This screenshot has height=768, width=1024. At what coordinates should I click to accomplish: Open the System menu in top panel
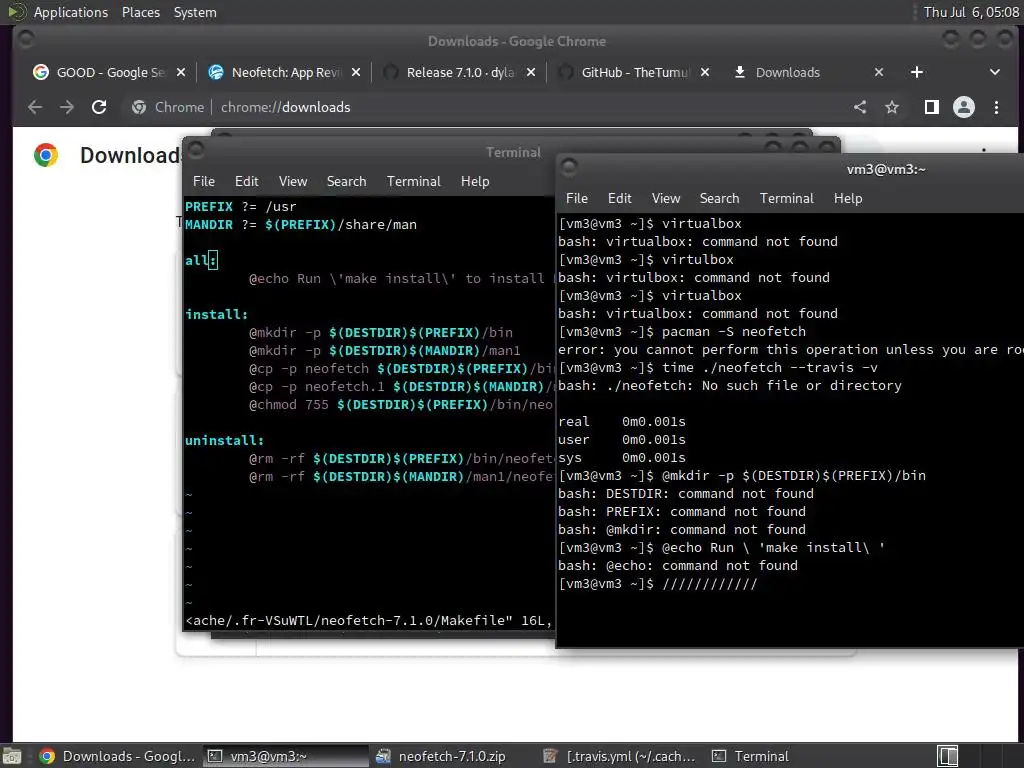pyautogui.click(x=195, y=12)
